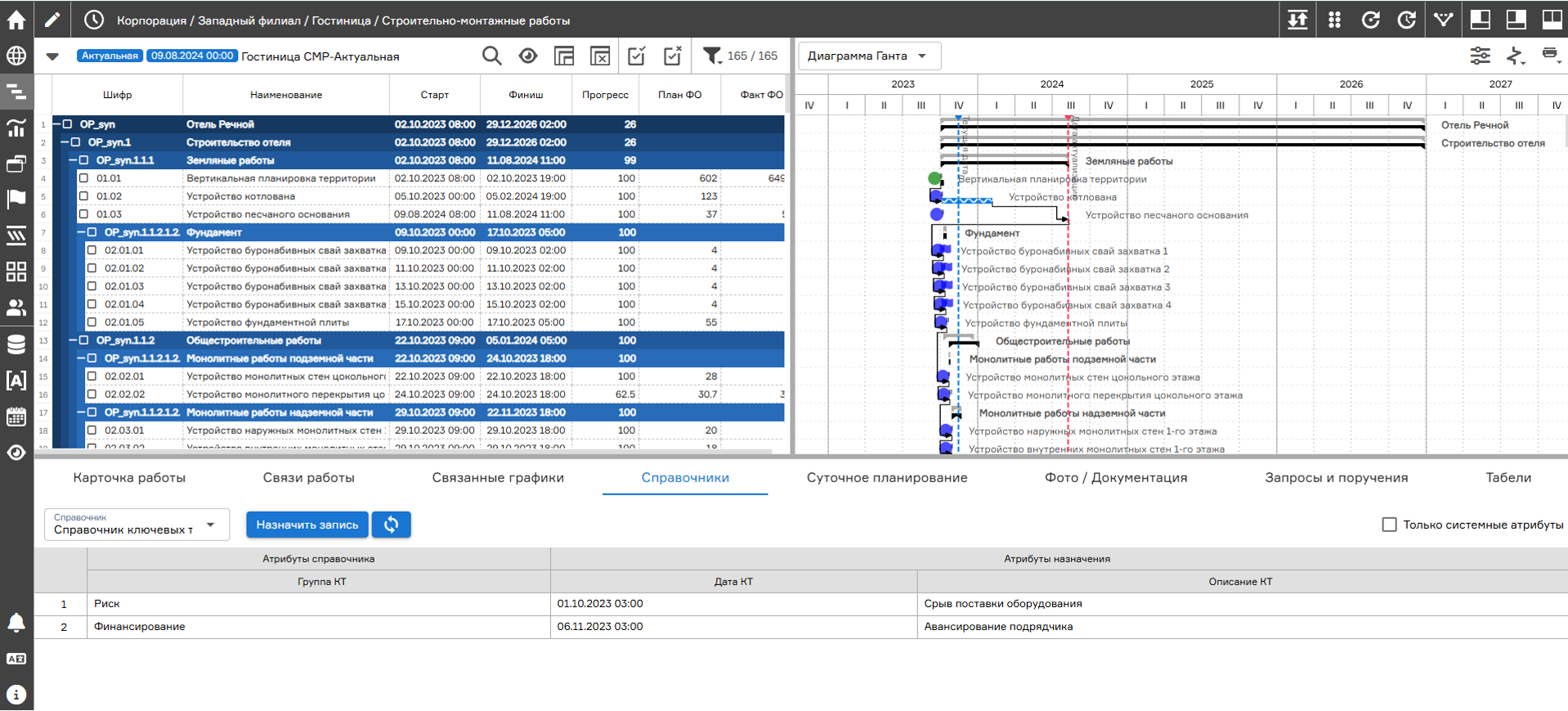This screenshot has width=1568, height=711.
Task: Open the clock history icon
Action: point(94,20)
